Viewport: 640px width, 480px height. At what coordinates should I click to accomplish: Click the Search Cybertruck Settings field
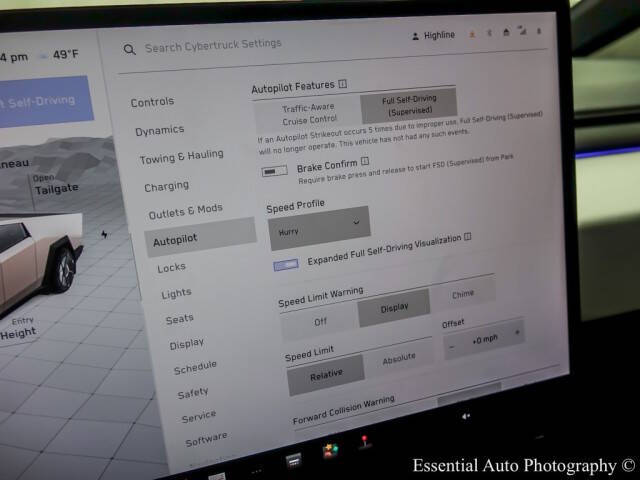213,46
